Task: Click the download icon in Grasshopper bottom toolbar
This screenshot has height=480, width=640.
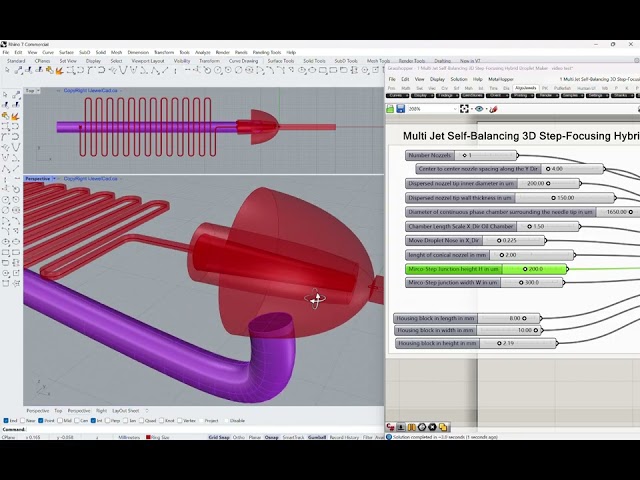Action: [x=401, y=427]
